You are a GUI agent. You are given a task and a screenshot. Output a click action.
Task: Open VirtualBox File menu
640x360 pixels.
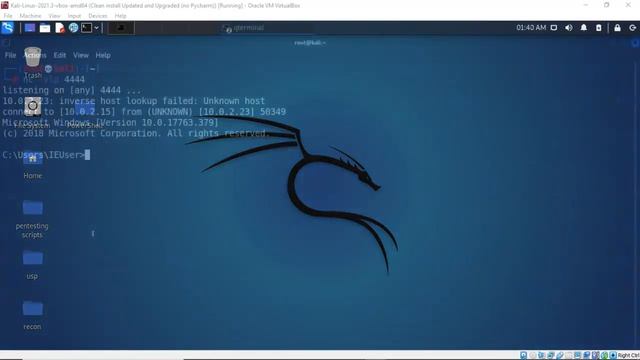[x=8, y=16]
